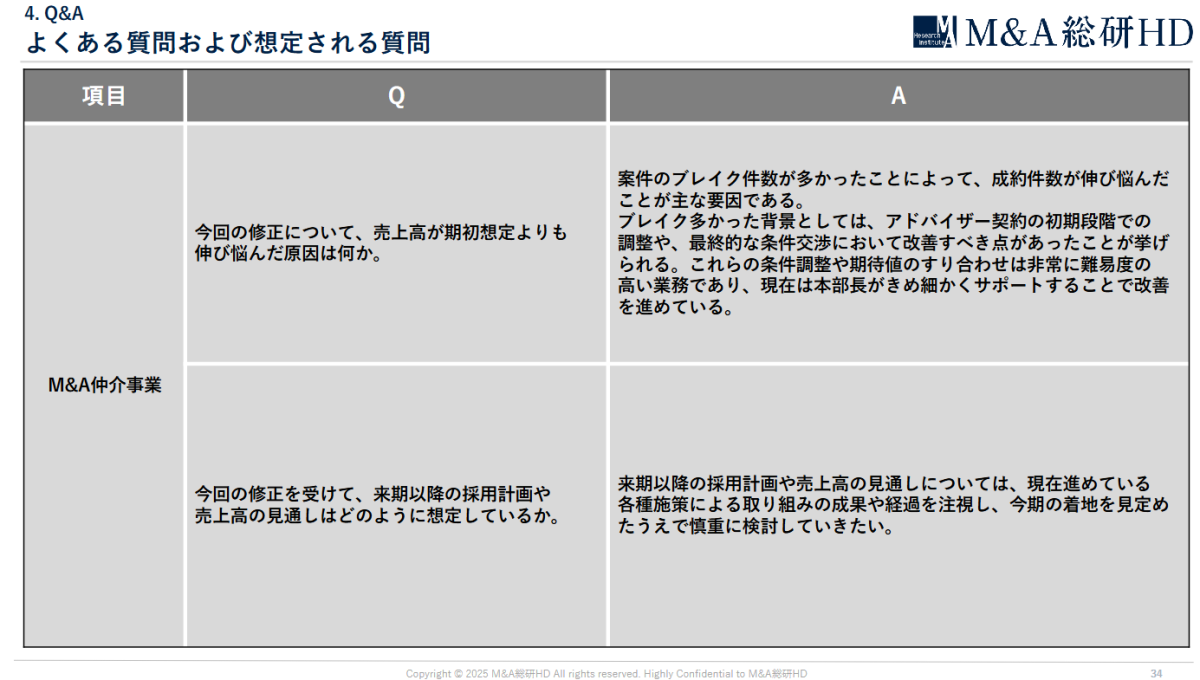Select the Q column header
Image resolution: width=1200 pixels, height=680 pixels.
coord(396,96)
